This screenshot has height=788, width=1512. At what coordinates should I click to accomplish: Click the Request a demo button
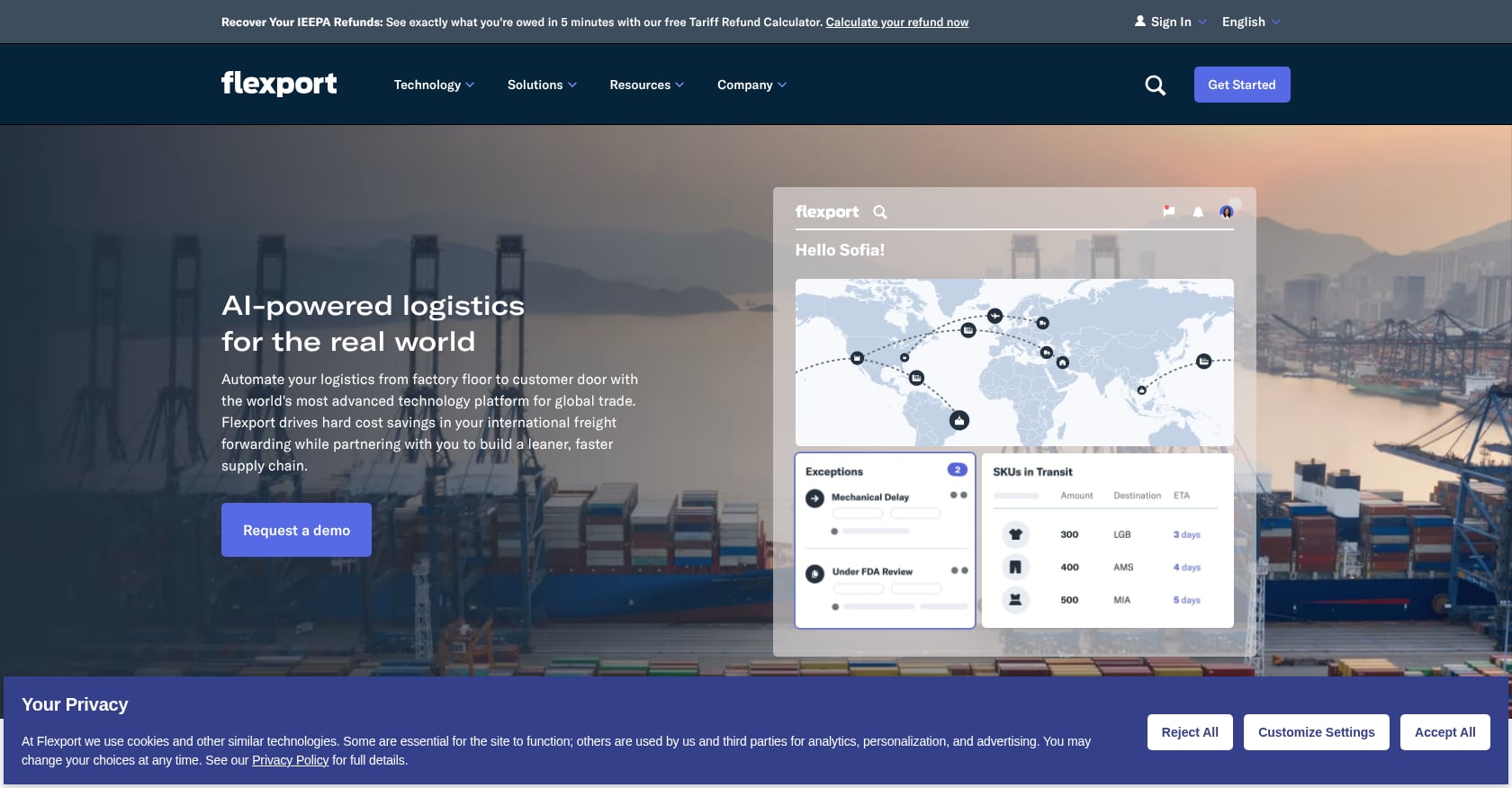click(296, 530)
